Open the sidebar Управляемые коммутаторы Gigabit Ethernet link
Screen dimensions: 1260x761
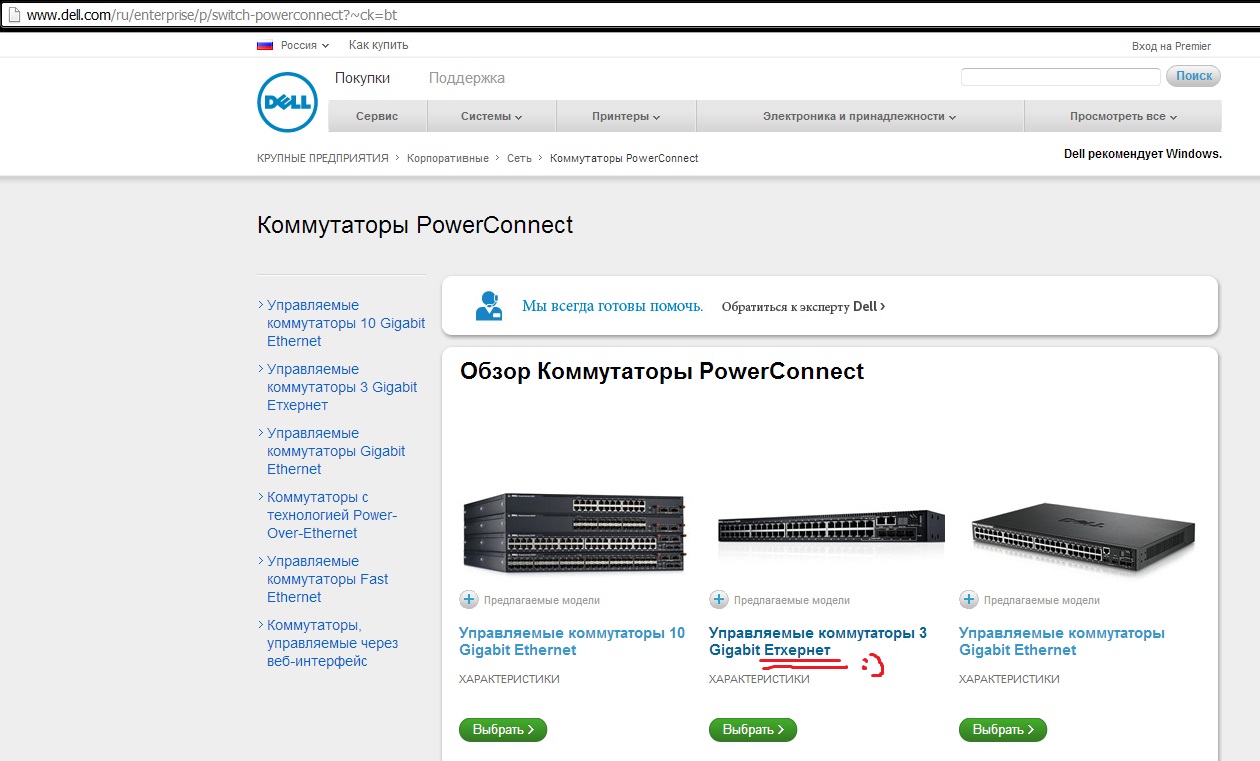pyautogui.click(x=336, y=451)
